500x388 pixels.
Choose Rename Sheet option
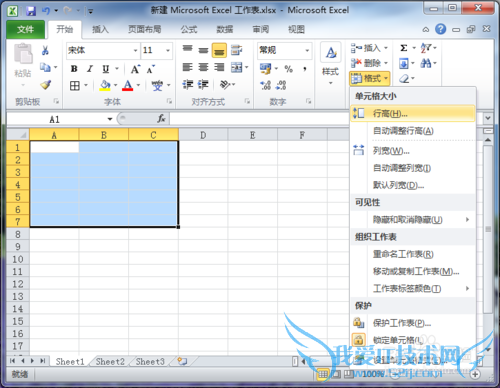(x=413, y=254)
